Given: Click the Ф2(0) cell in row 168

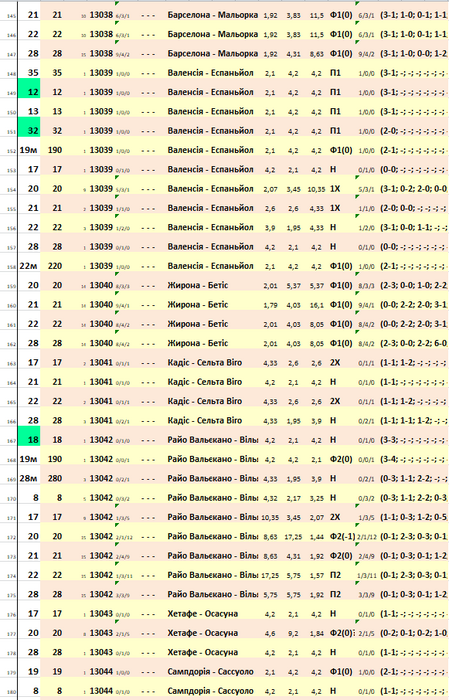Looking at the screenshot, I should (341, 459).
